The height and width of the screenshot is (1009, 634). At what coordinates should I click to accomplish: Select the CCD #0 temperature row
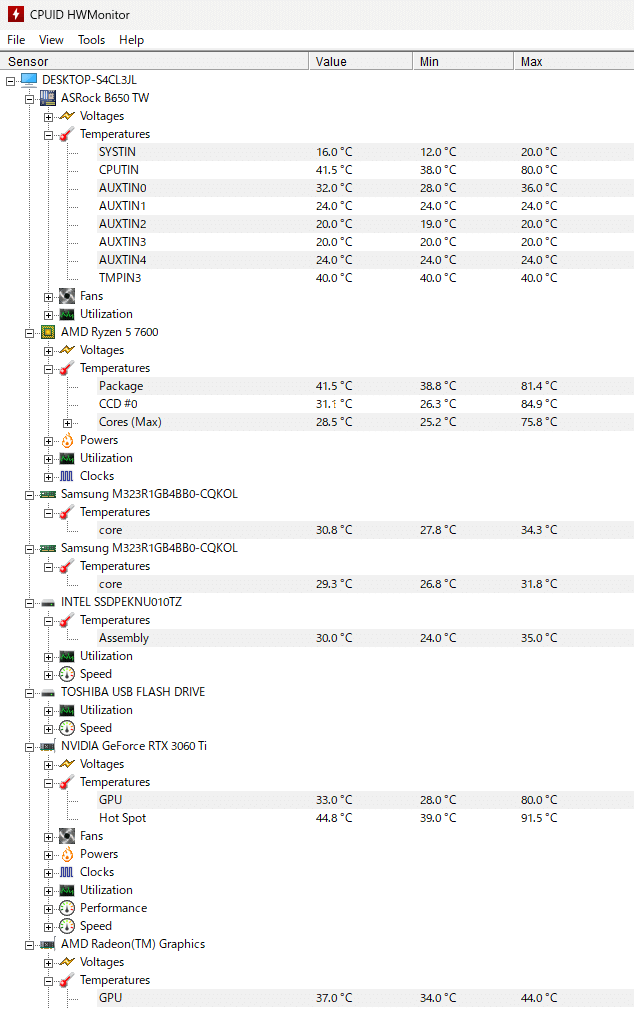365,404
